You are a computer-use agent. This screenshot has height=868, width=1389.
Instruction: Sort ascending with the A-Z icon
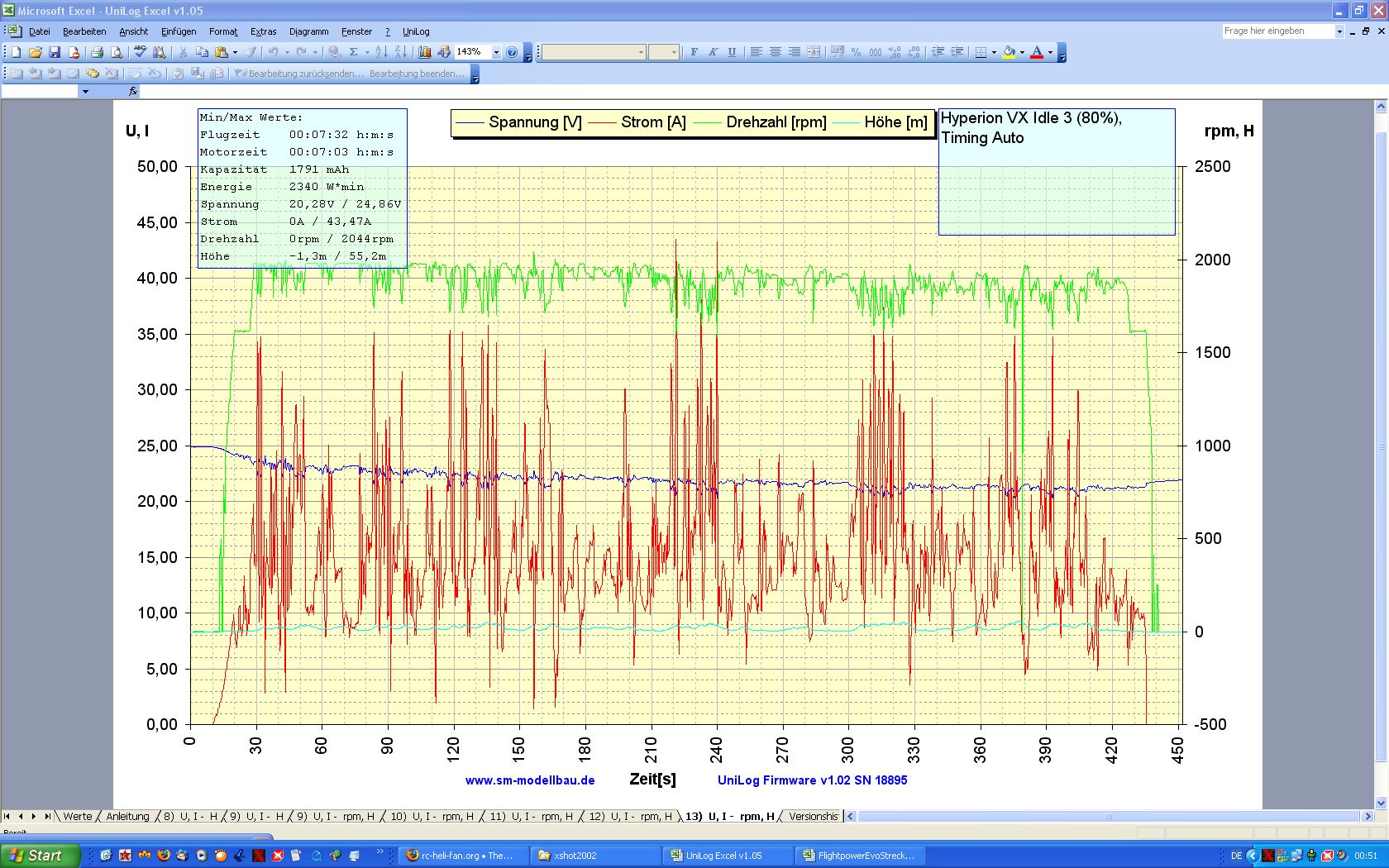click(x=381, y=52)
